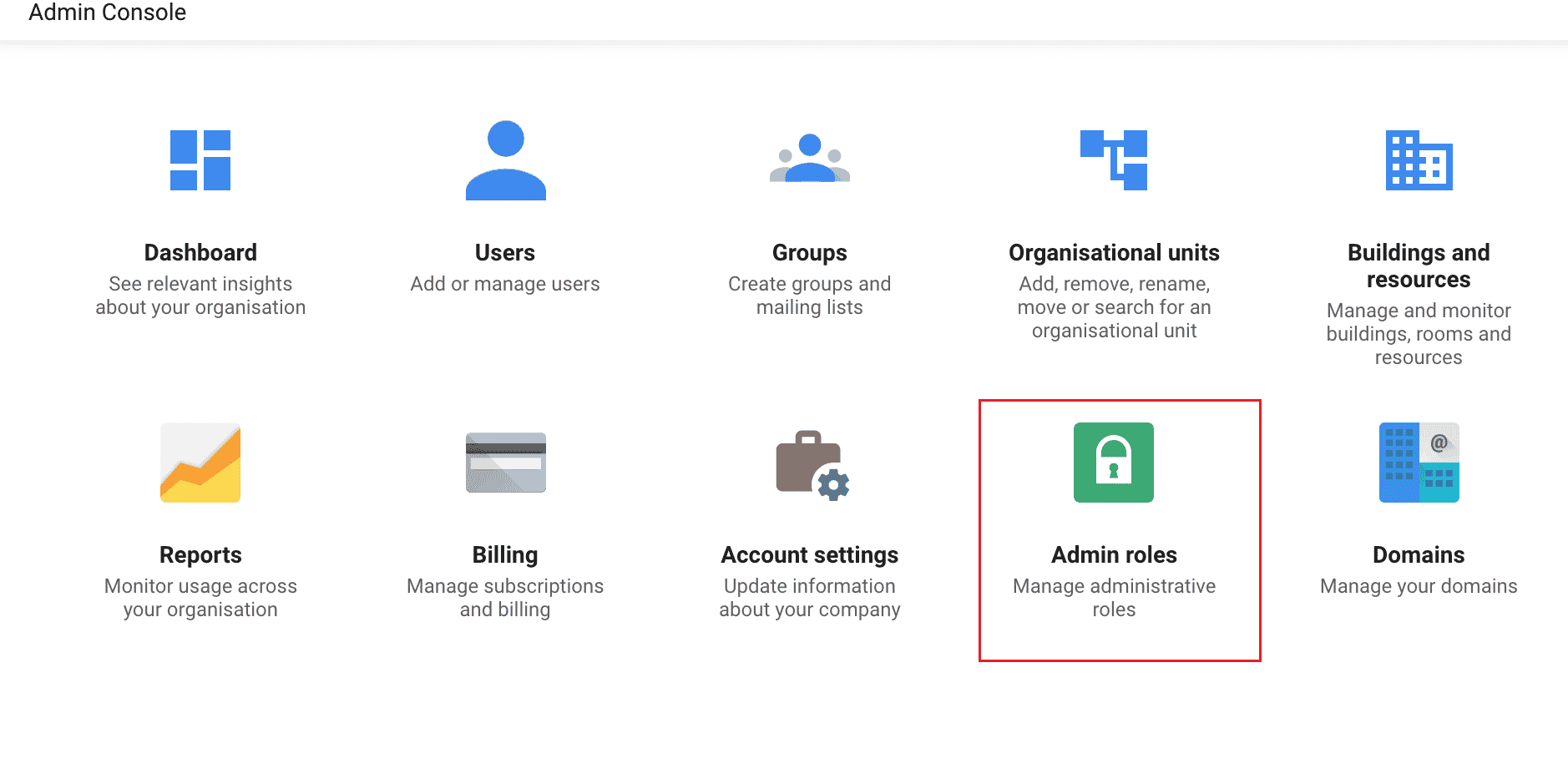Open the Admin roles padlock icon
The image size is (1568, 784).
click(x=1114, y=463)
